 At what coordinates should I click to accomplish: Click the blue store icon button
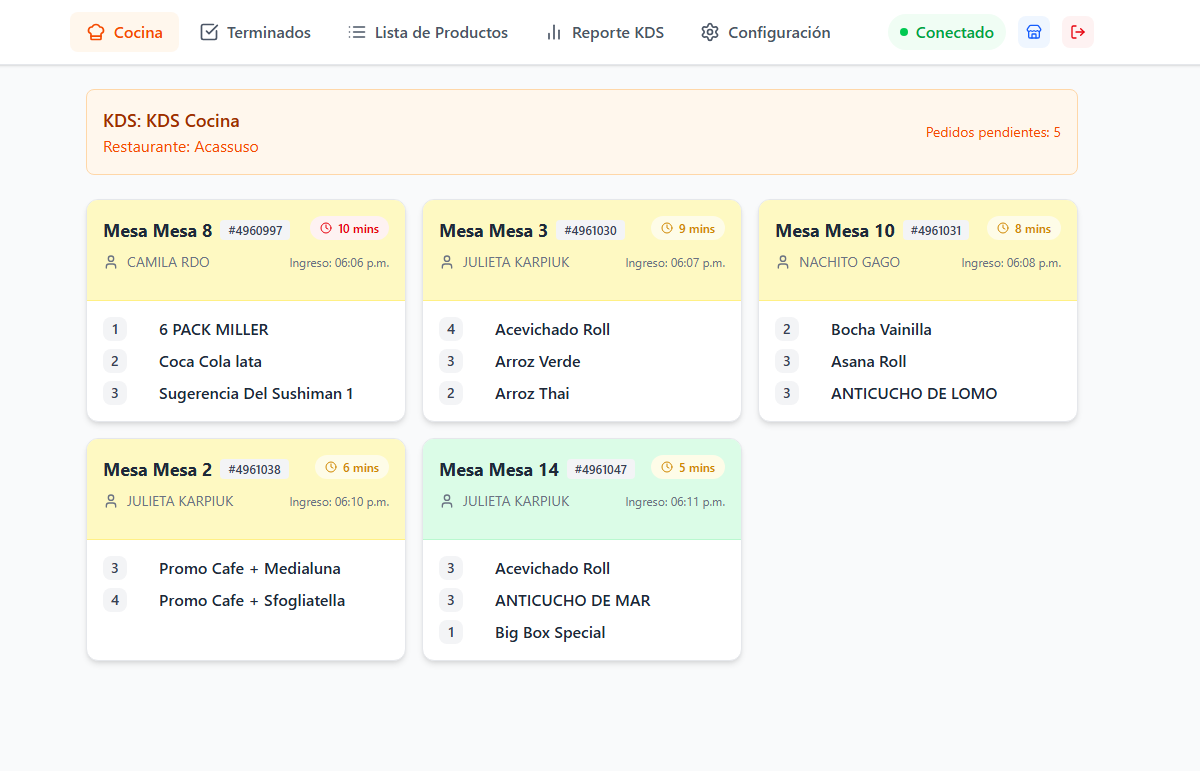(1034, 32)
